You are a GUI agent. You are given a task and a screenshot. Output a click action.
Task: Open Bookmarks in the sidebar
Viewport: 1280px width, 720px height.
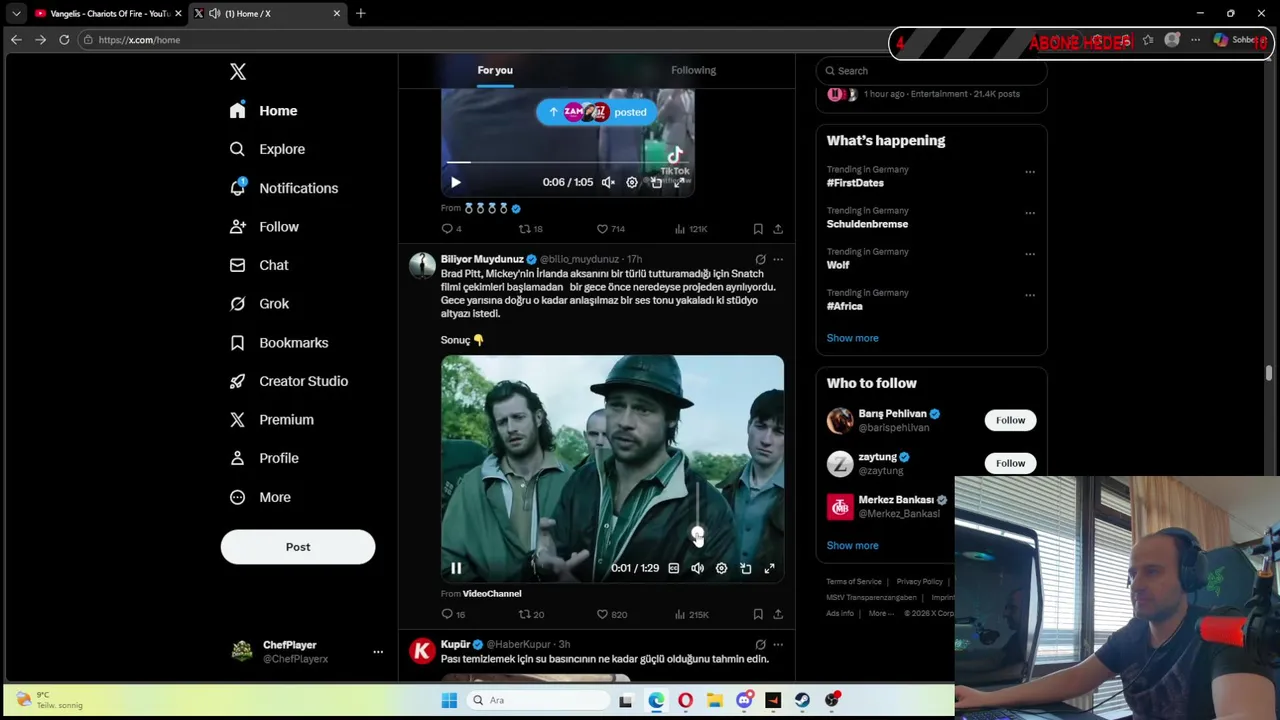pyautogui.click(x=279, y=342)
